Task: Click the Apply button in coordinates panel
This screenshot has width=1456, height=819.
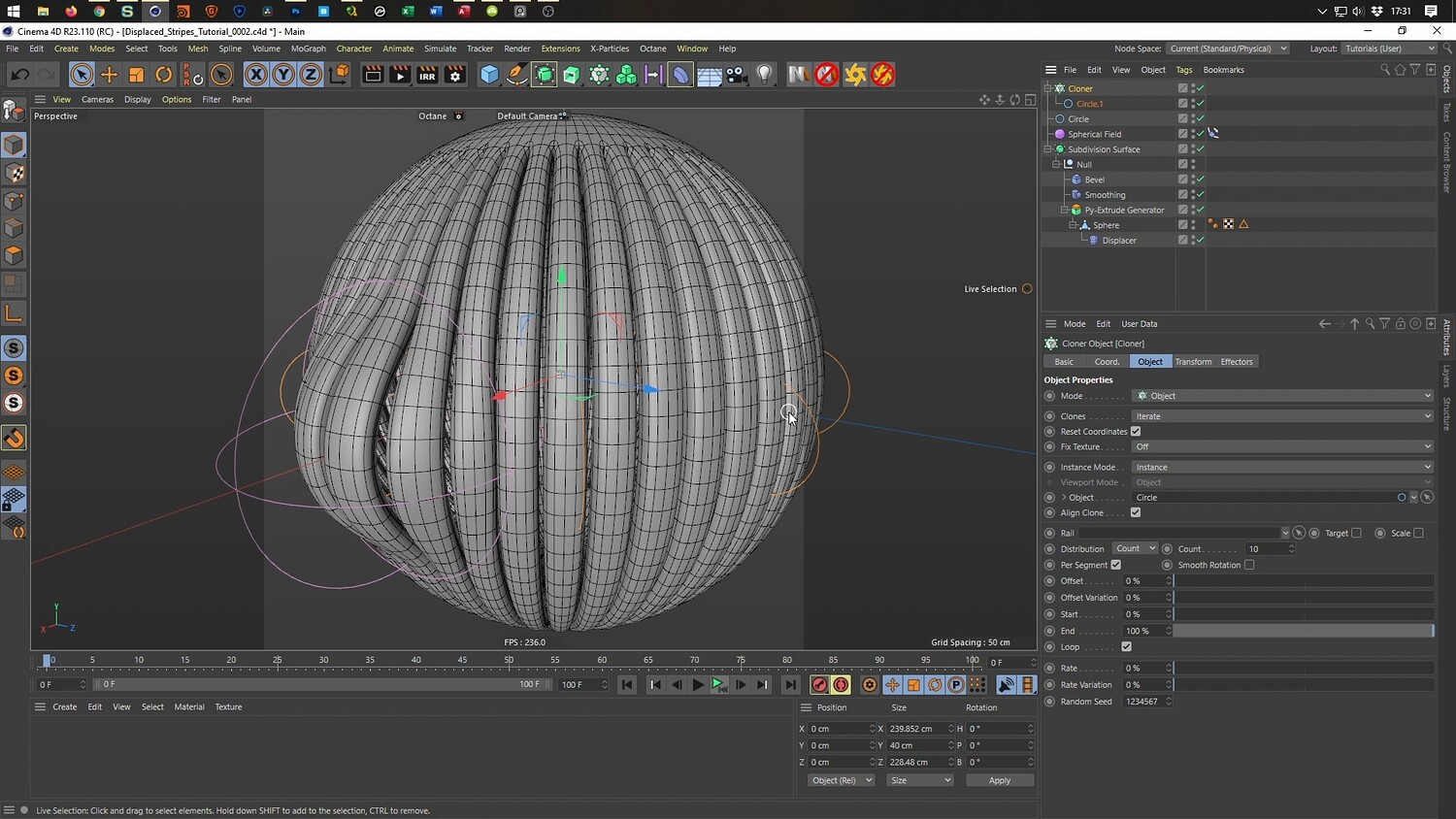Action: pyautogui.click(x=999, y=780)
